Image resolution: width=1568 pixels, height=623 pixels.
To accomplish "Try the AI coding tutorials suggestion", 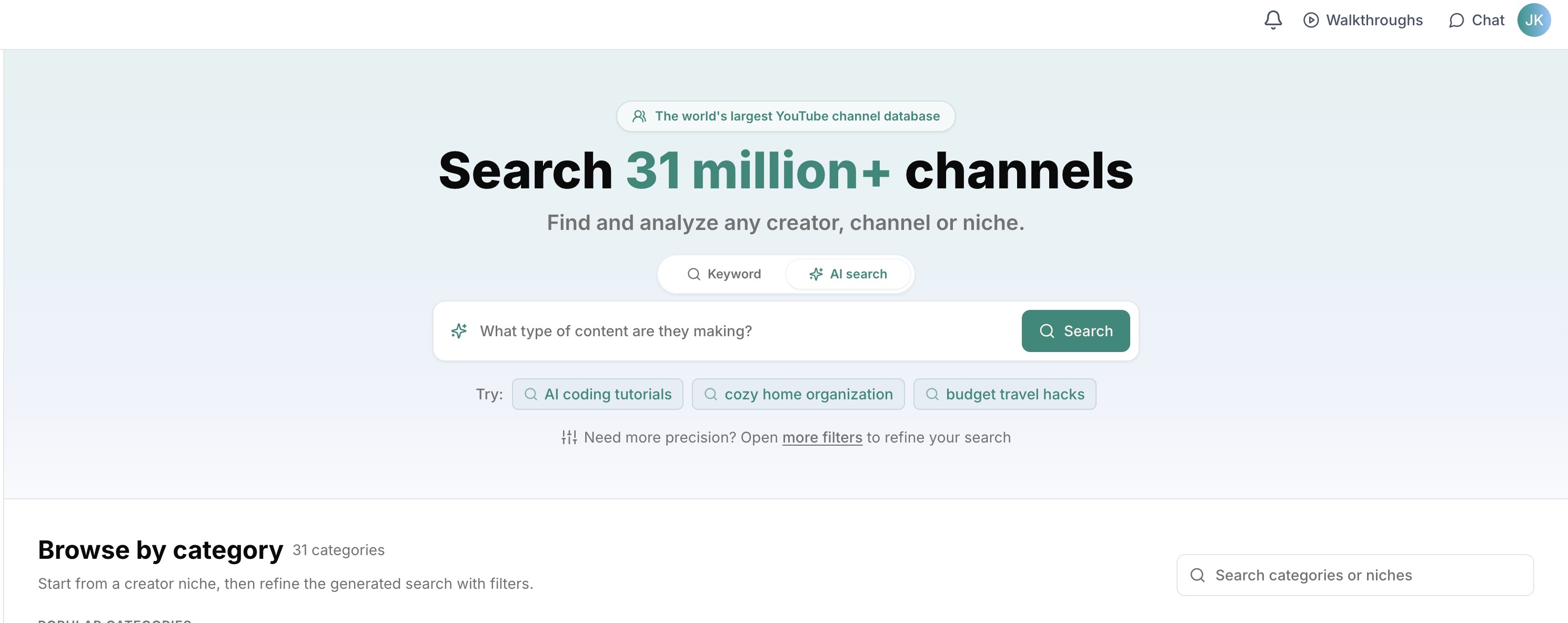I will pos(597,394).
